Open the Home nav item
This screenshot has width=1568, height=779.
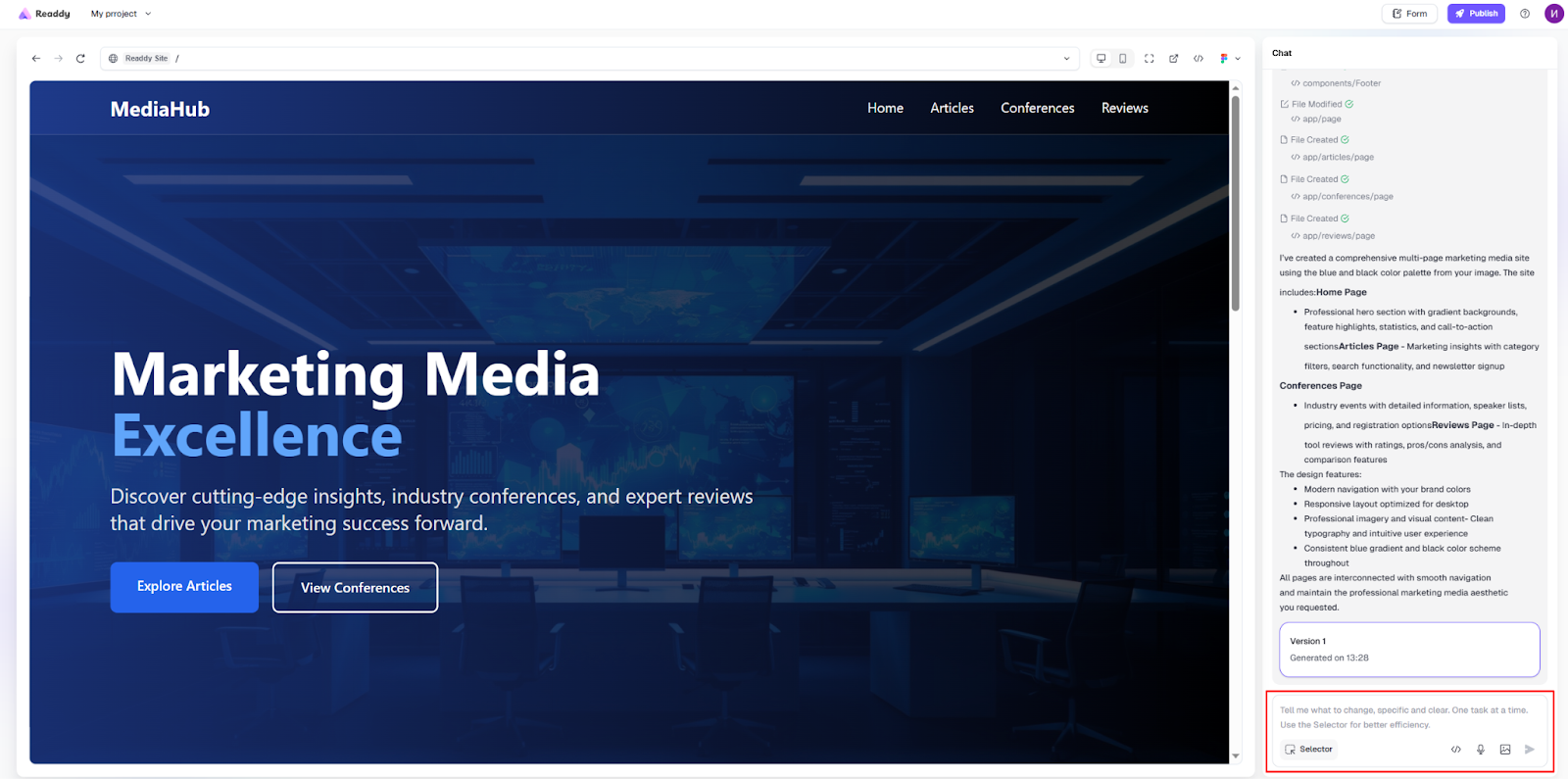[885, 109]
